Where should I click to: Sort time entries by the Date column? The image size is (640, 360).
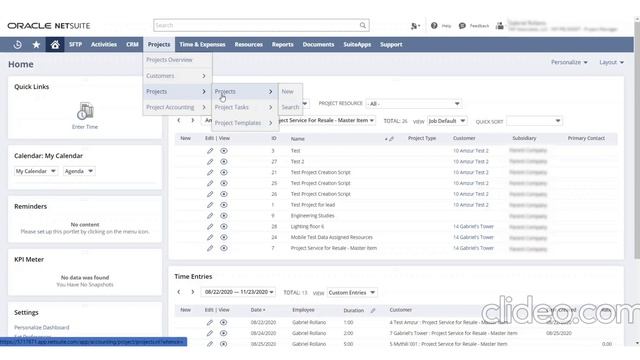[x=258, y=310]
